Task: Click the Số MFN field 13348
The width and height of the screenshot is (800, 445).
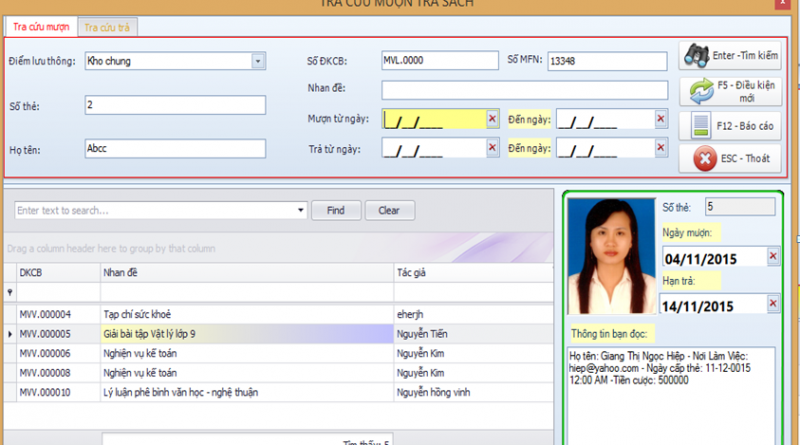Action: coord(607,61)
